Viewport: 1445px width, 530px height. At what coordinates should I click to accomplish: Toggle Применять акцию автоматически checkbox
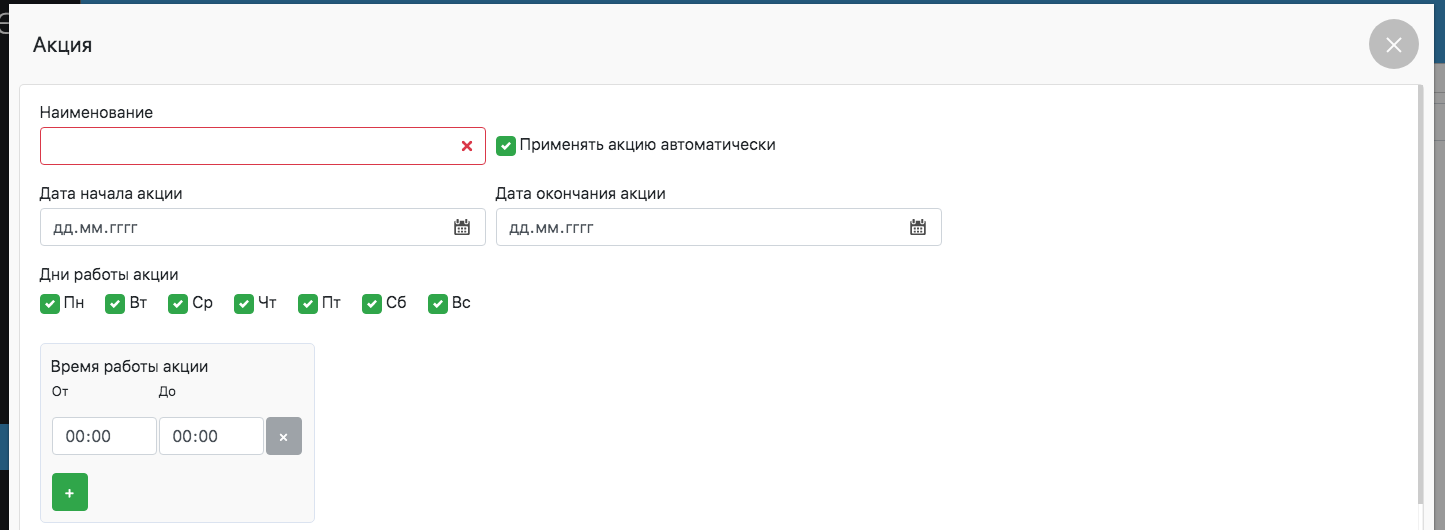click(506, 145)
